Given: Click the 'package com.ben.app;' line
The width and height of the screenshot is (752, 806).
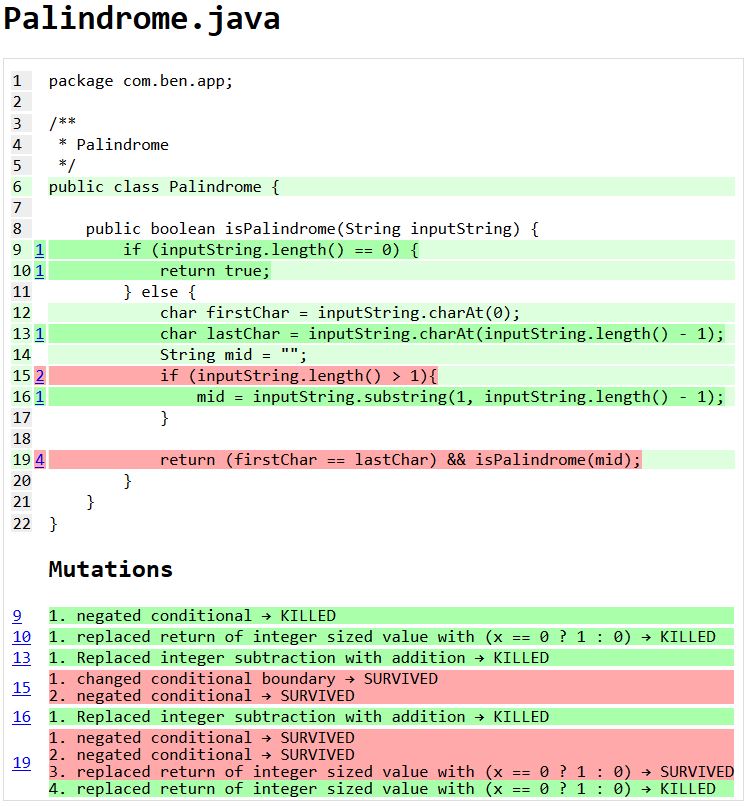Looking at the screenshot, I should (140, 81).
